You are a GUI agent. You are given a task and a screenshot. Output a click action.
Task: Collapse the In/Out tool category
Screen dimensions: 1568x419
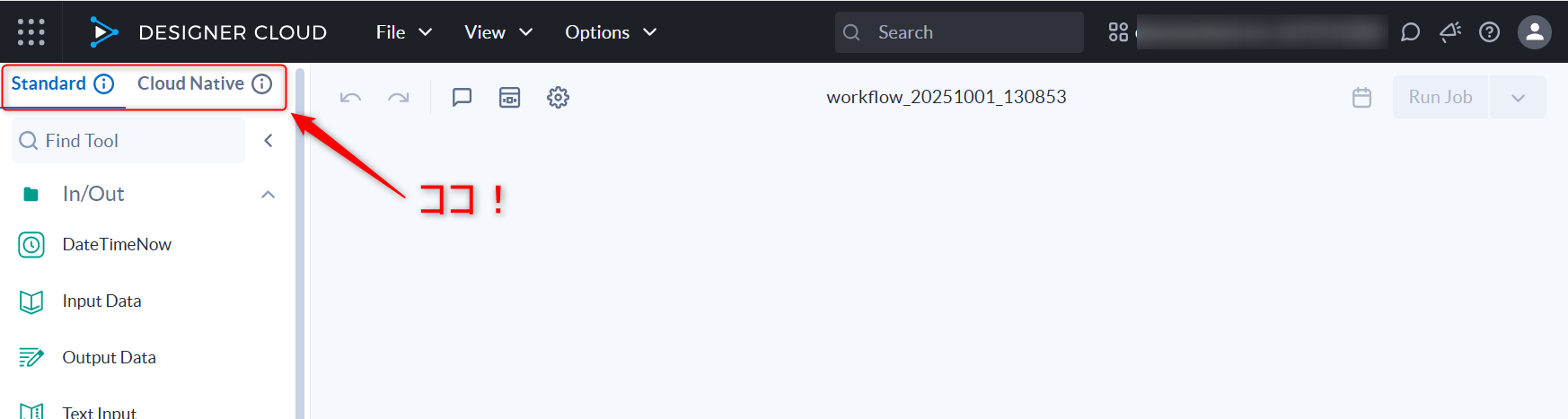coord(268,194)
